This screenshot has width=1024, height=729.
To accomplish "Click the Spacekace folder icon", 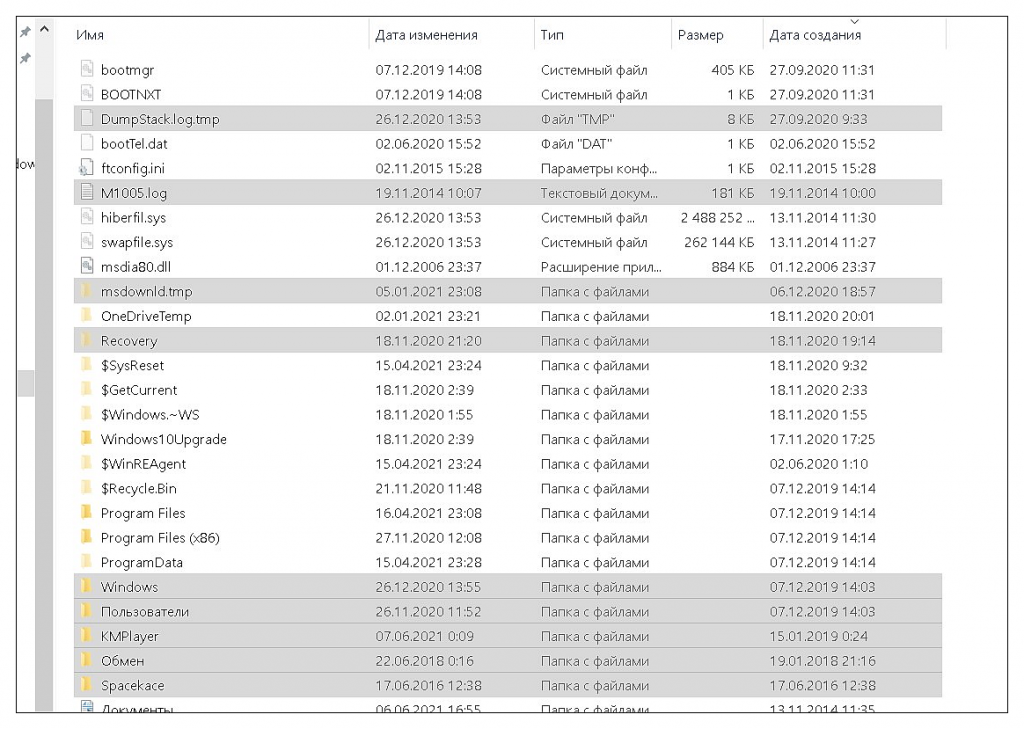I will tap(86, 685).
